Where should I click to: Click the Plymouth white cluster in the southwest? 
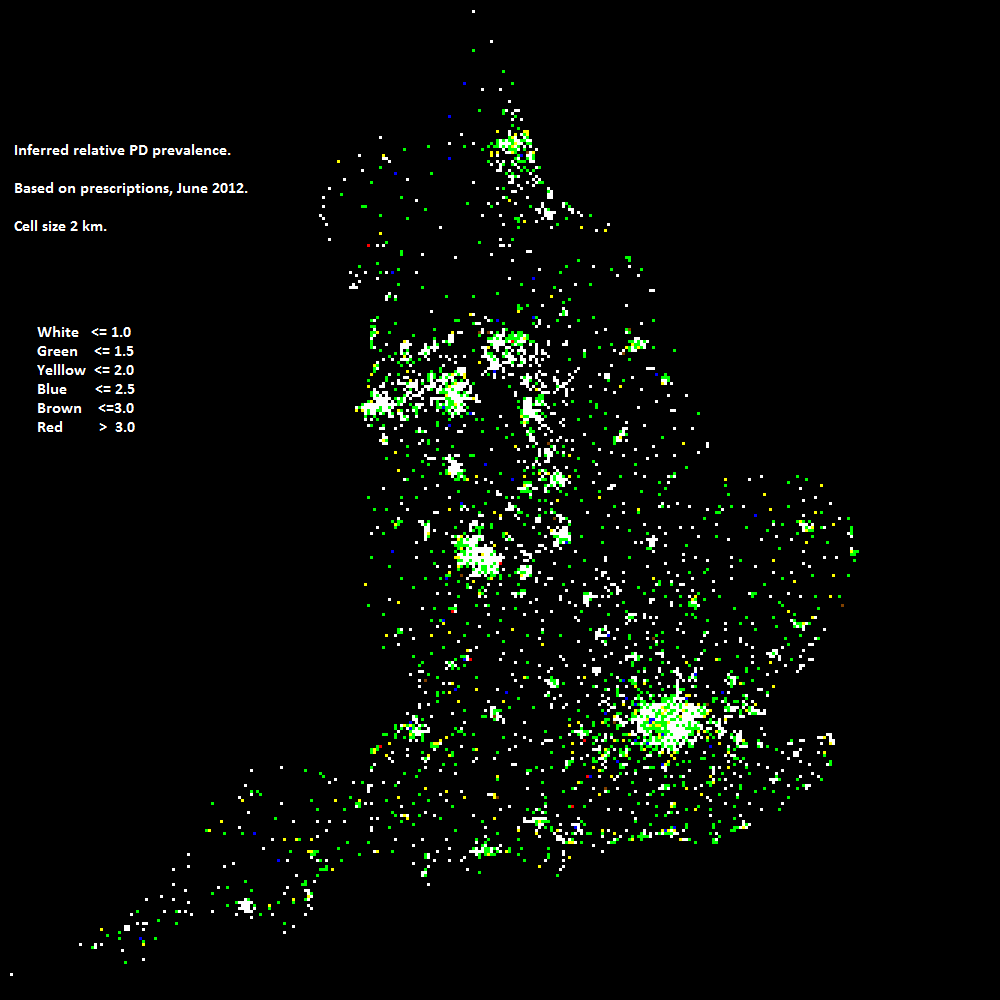click(x=245, y=906)
